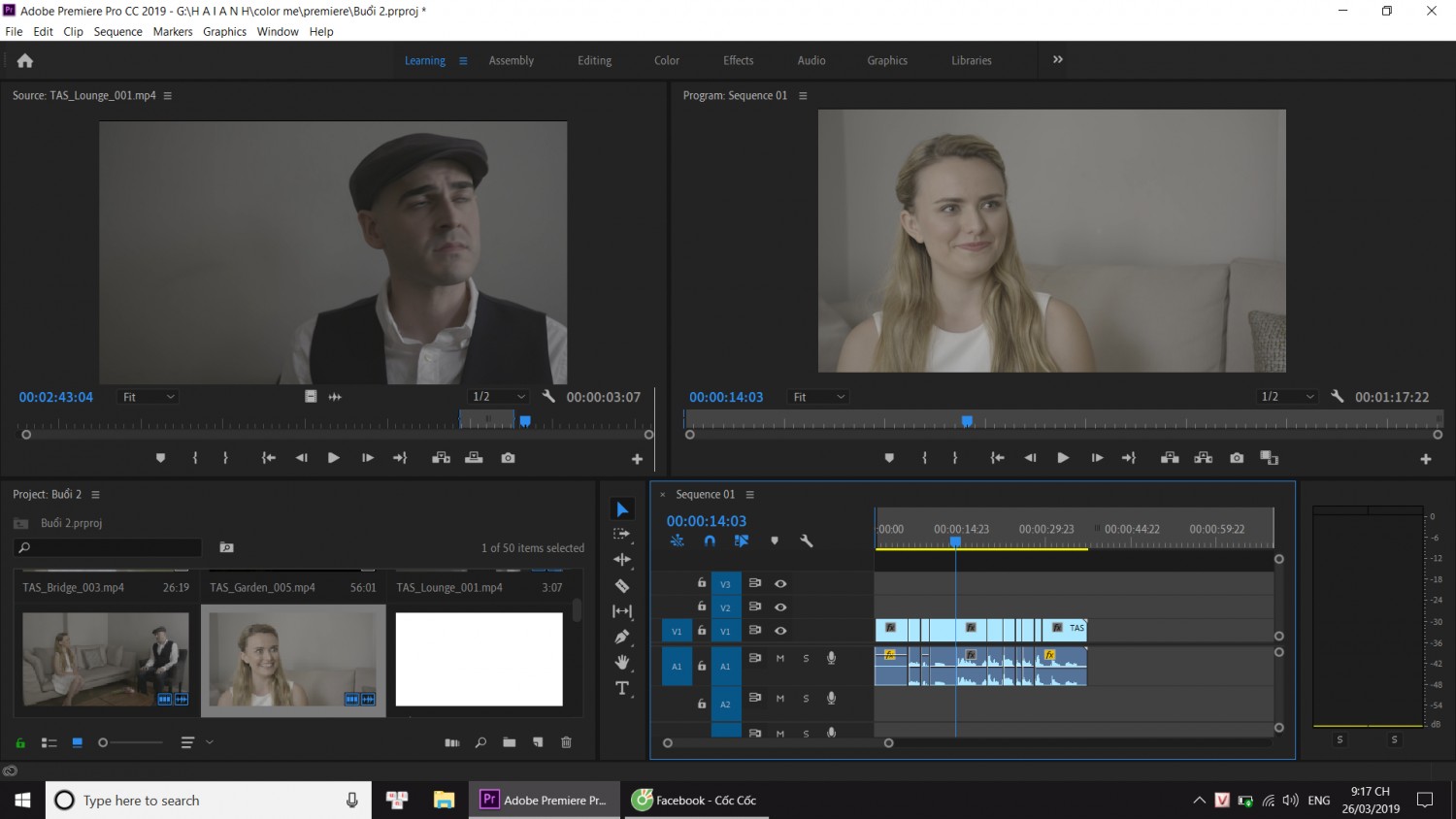Viewport: 1456px width, 819px height.
Task: Click Add Marker in timeline header
Action: pyautogui.click(x=774, y=541)
